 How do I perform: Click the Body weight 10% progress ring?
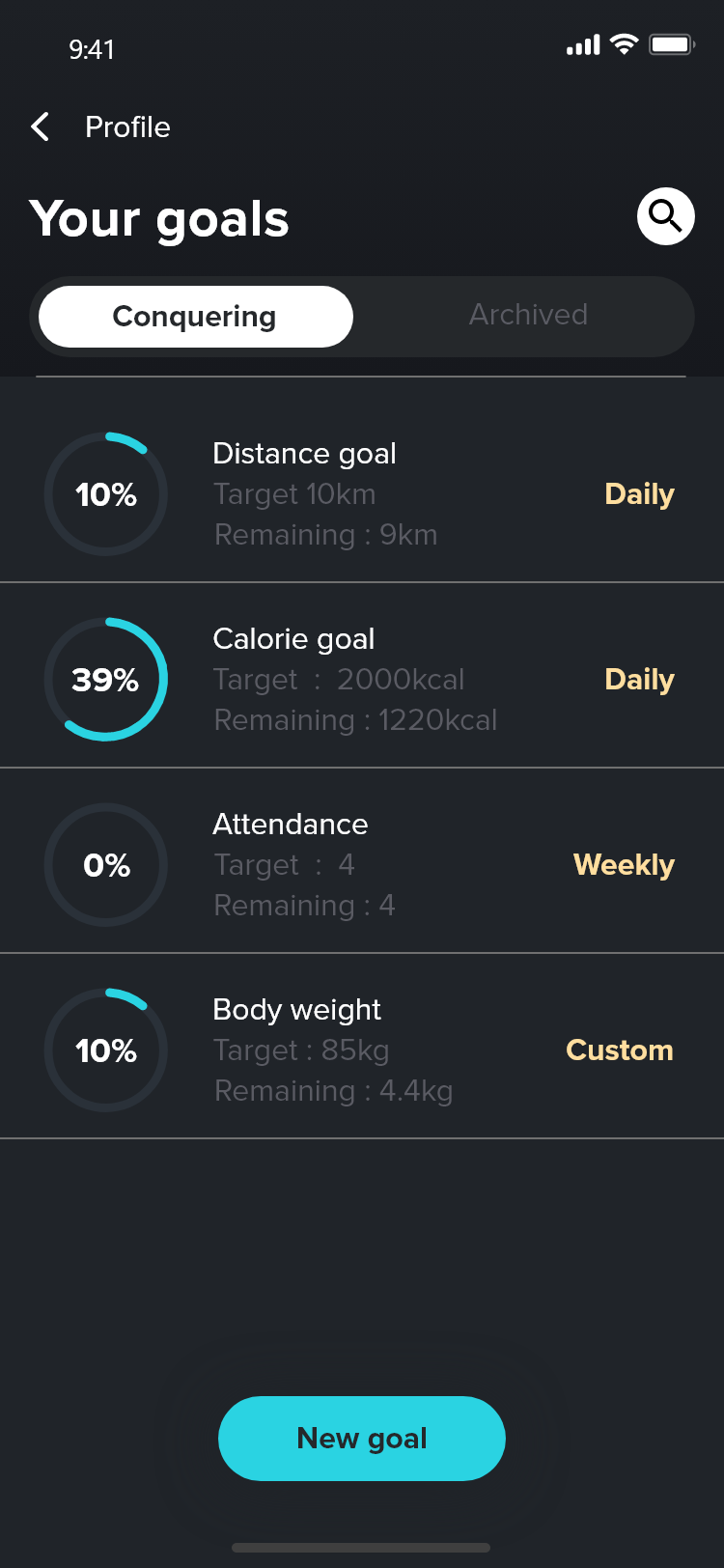tap(106, 1050)
